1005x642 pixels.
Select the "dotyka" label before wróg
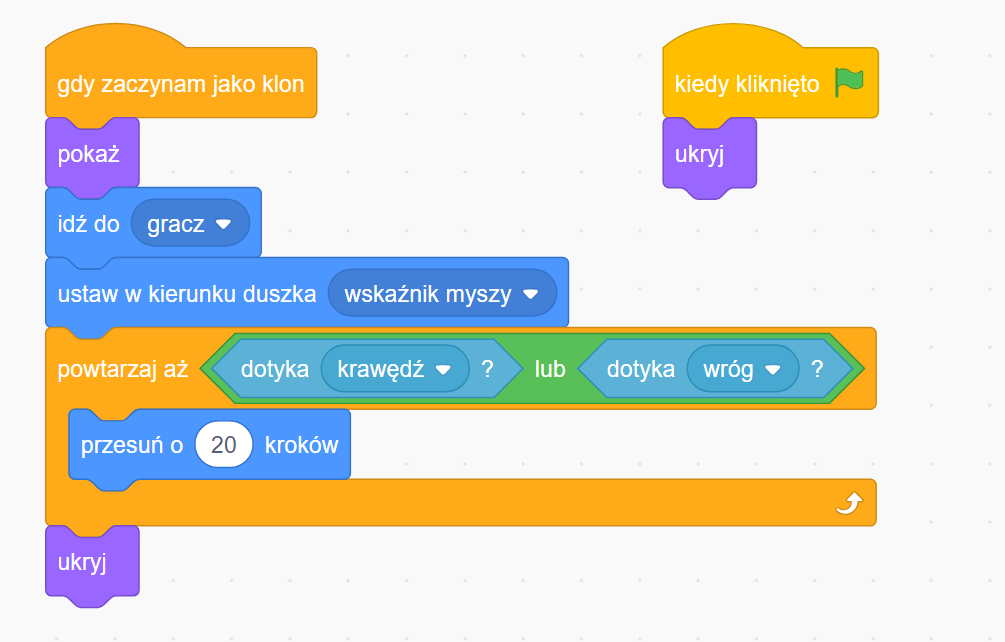pos(640,369)
